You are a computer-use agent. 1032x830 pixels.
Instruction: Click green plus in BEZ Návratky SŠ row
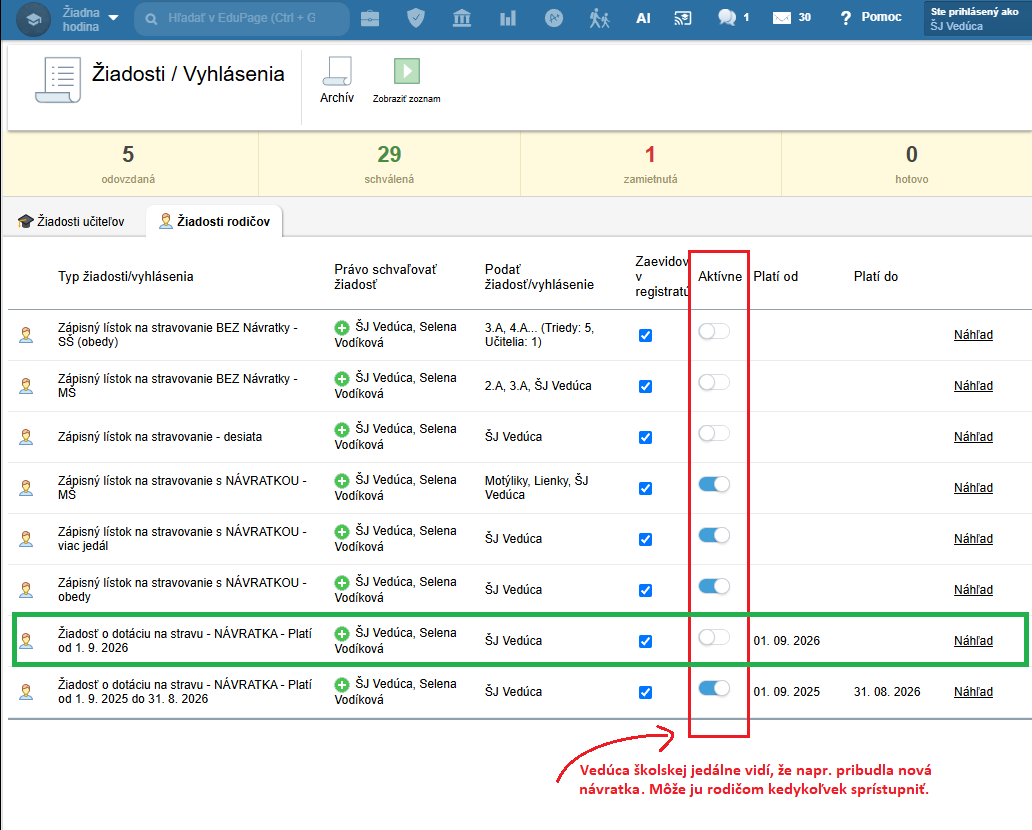coord(342,328)
